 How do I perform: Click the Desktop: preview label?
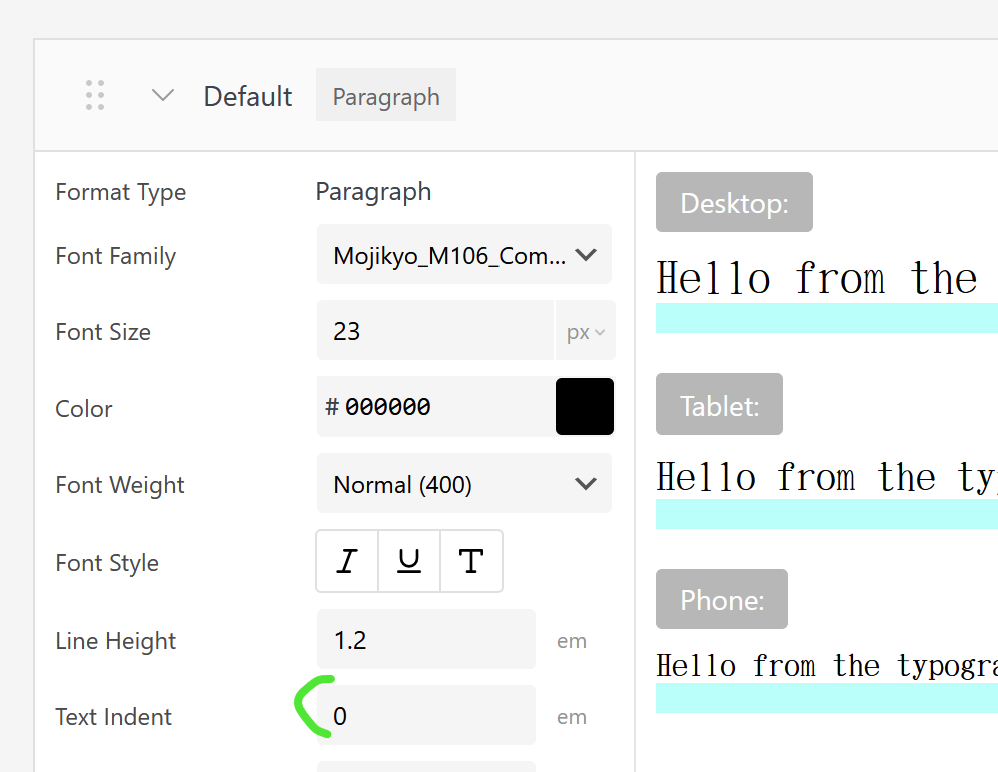point(734,202)
